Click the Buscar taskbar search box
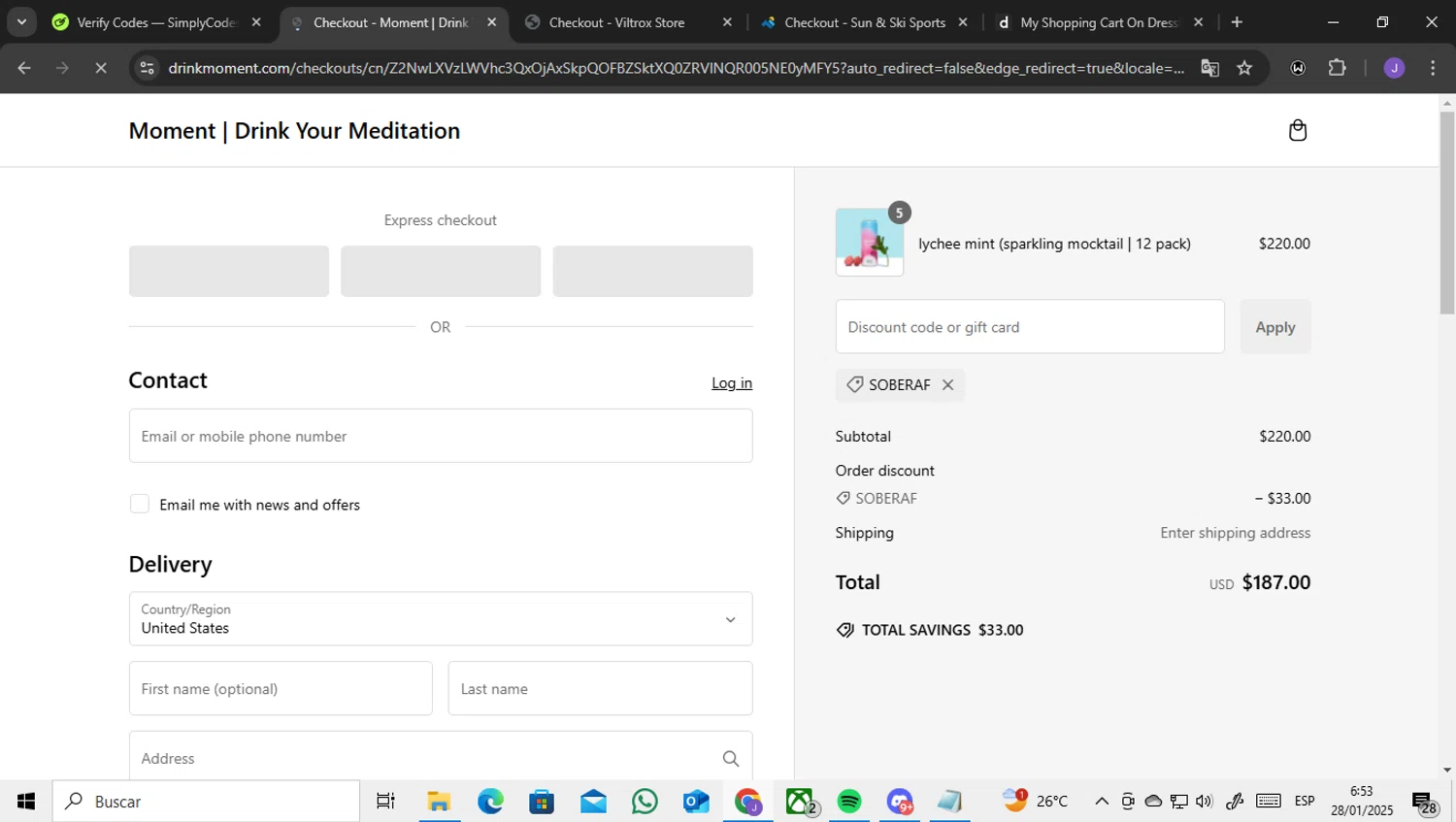 click(x=206, y=802)
